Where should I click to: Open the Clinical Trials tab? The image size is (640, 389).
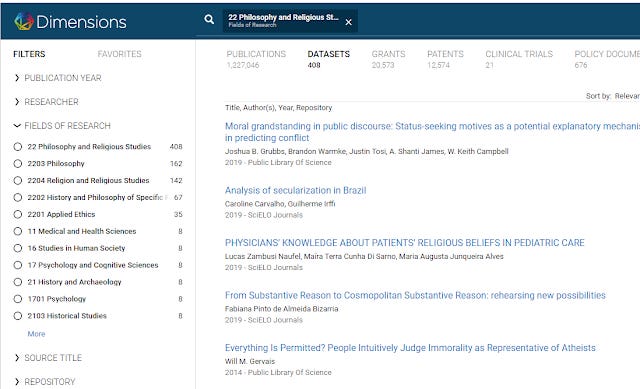click(519, 59)
